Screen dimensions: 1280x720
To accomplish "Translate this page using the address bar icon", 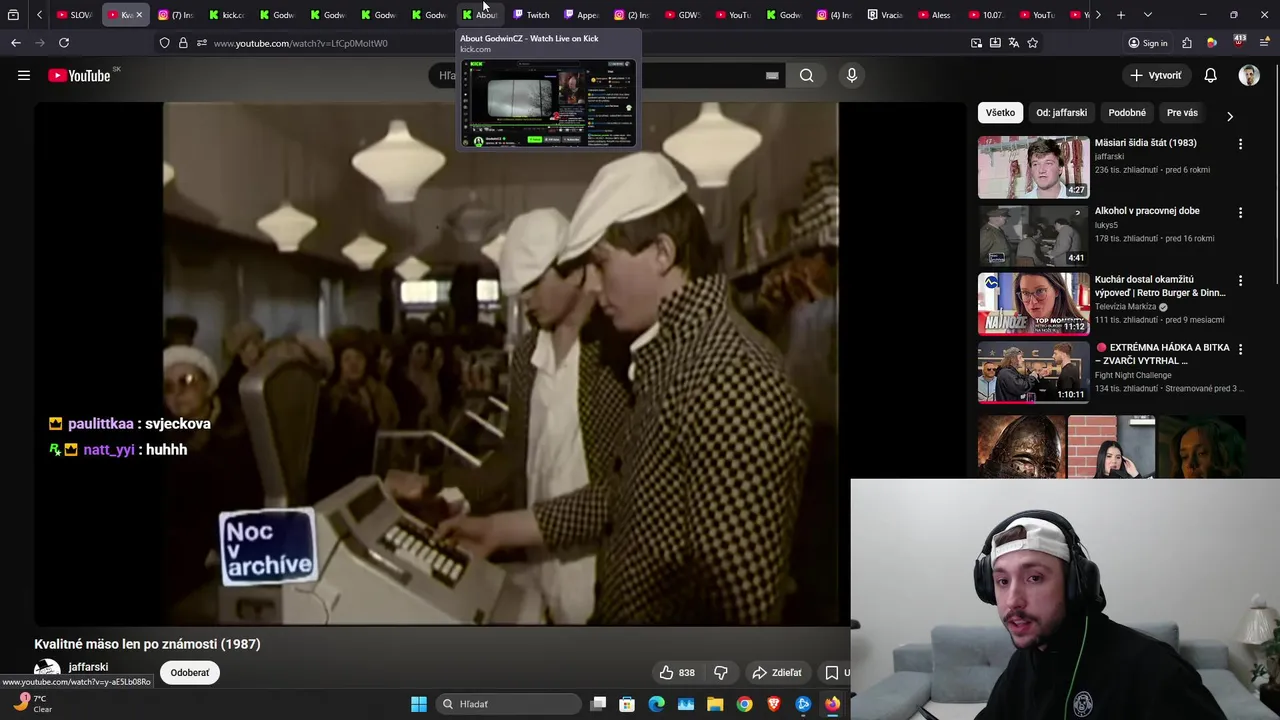I will click(1013, 43).
